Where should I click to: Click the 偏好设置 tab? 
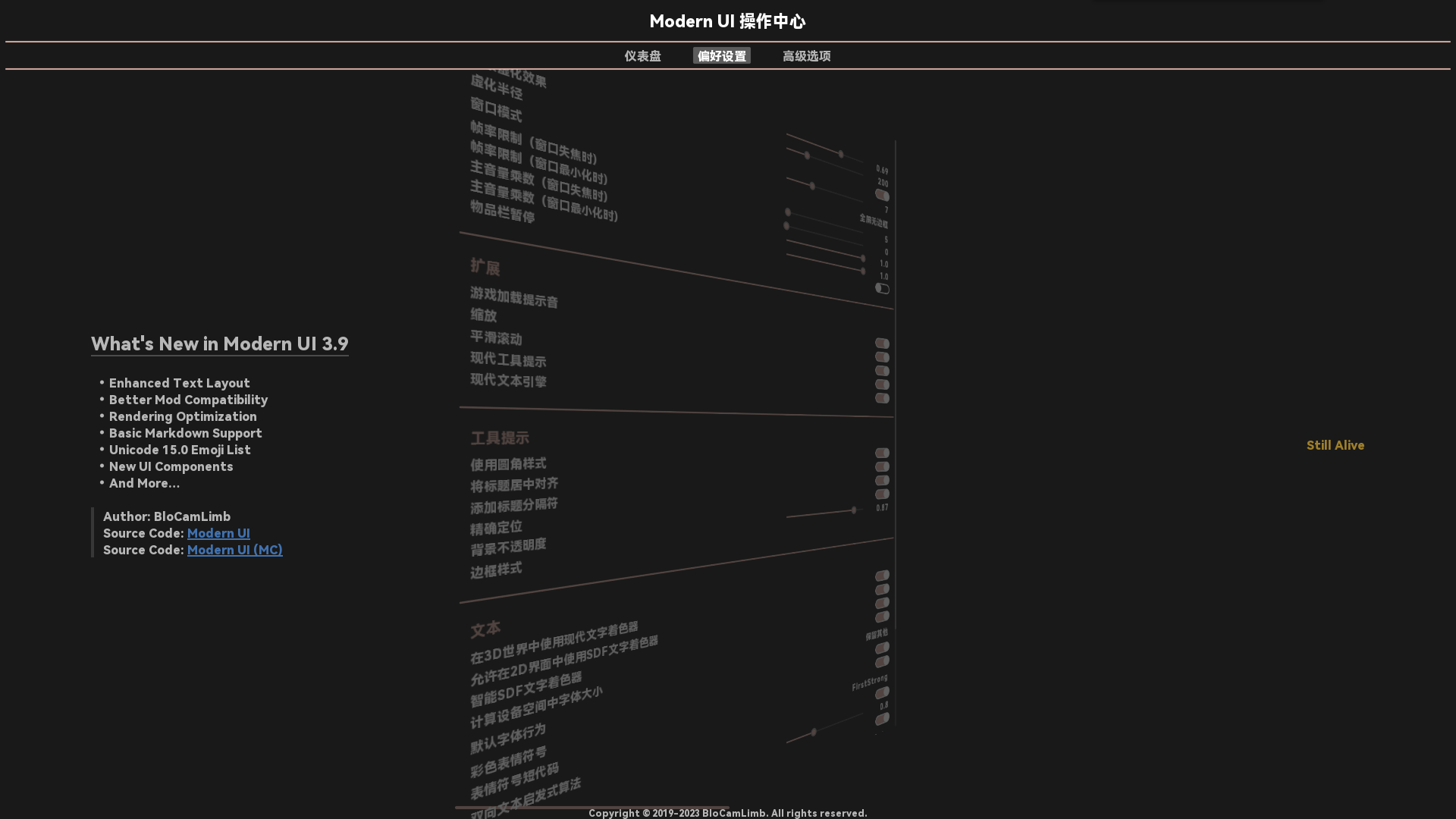[721, 55]
